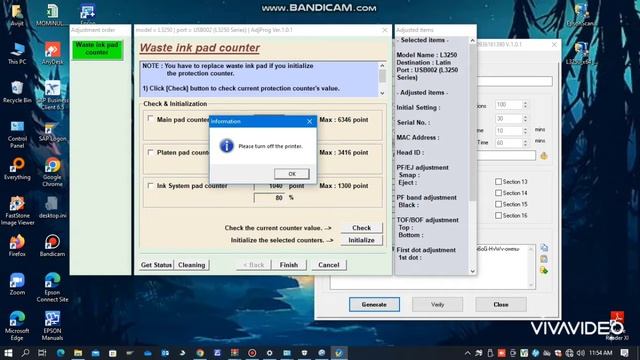Click the Check button for counter value
The width and height of the screenshot is (640, 360).
[x=361, y=228]
